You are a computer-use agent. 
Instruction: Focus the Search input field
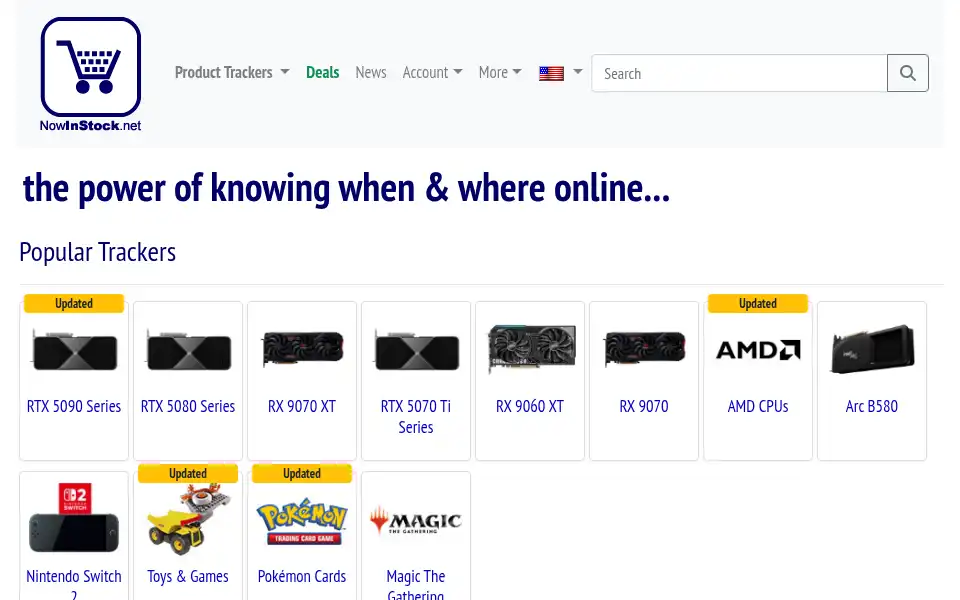pyautogui.click(x=740, y=73)
